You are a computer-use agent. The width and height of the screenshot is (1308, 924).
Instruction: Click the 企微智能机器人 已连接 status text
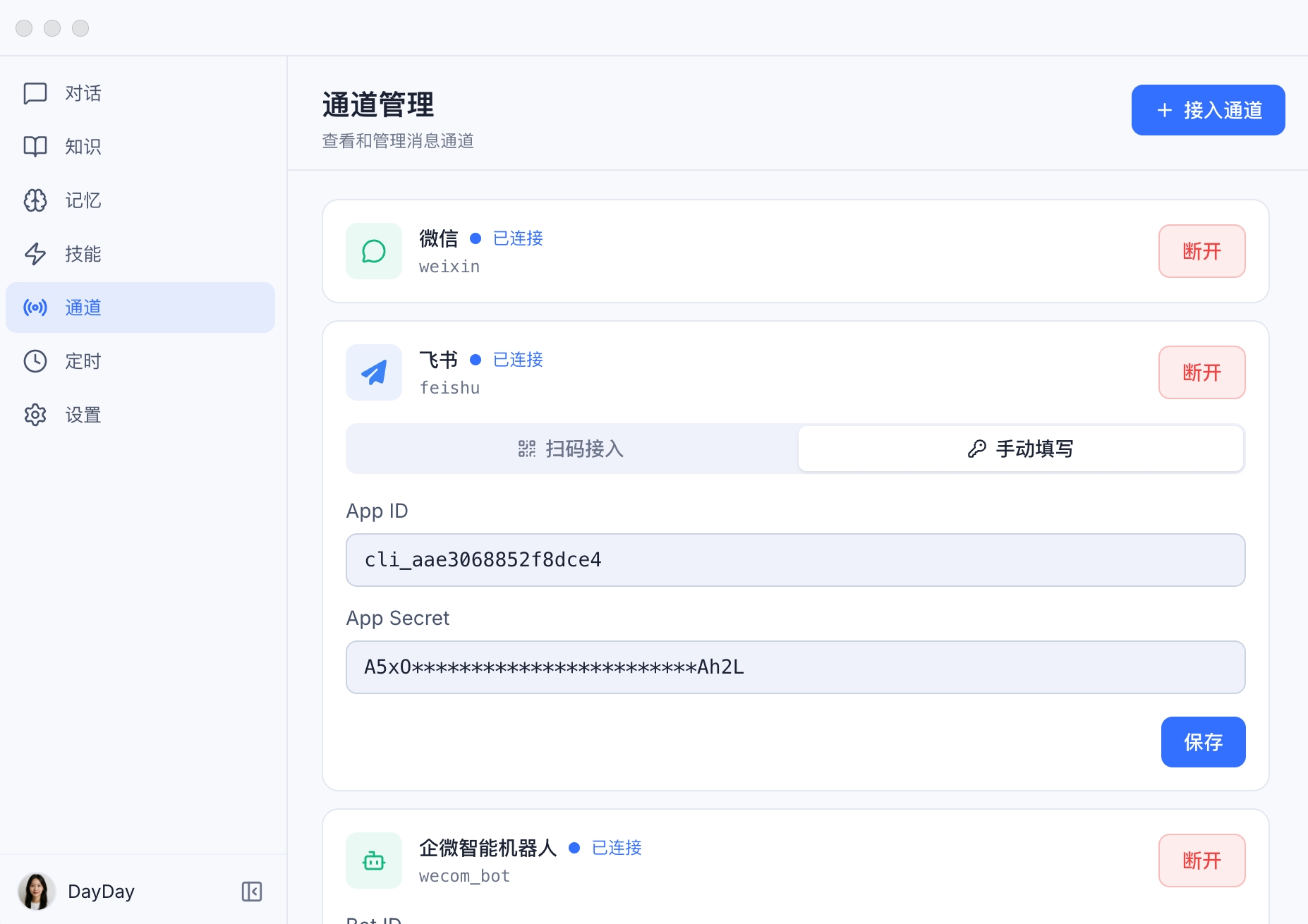(617, 848)
